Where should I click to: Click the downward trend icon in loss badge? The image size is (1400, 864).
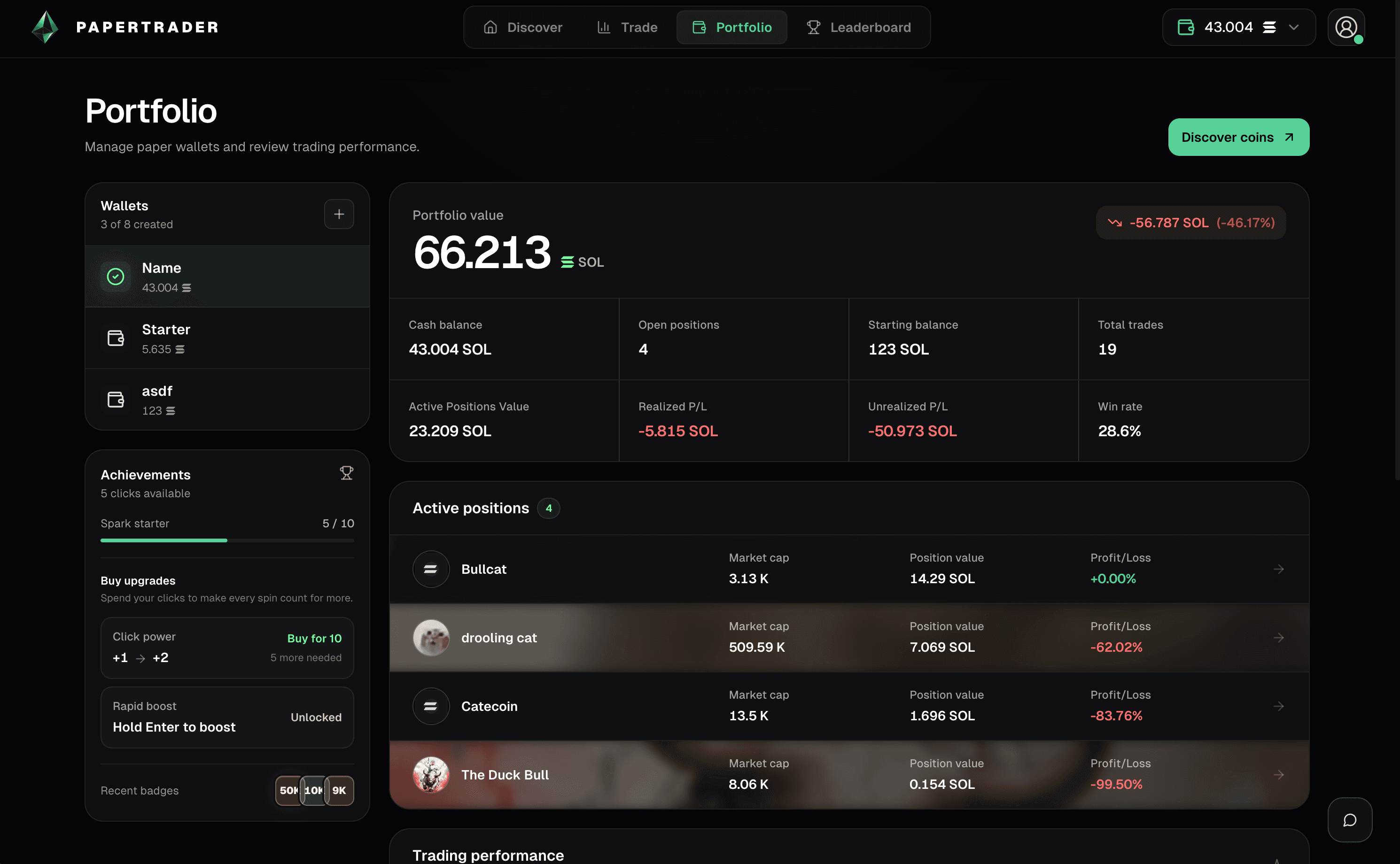[x=1115, y=223]
